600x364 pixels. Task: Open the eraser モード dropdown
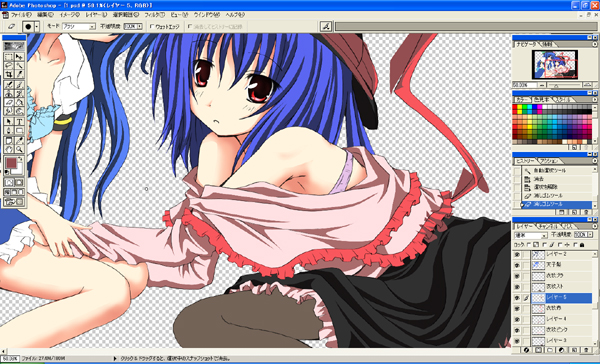tap(92, 27)
